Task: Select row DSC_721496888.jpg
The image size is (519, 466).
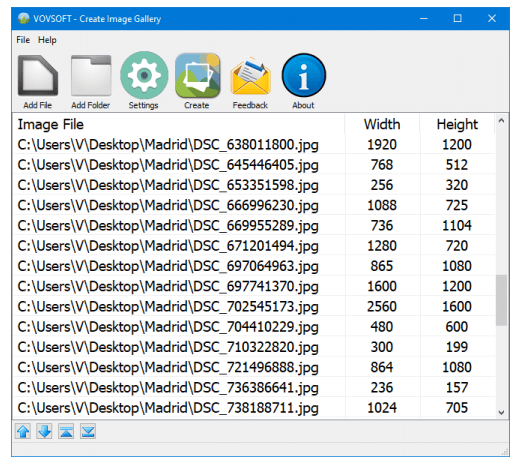Action: pos(254,367)
